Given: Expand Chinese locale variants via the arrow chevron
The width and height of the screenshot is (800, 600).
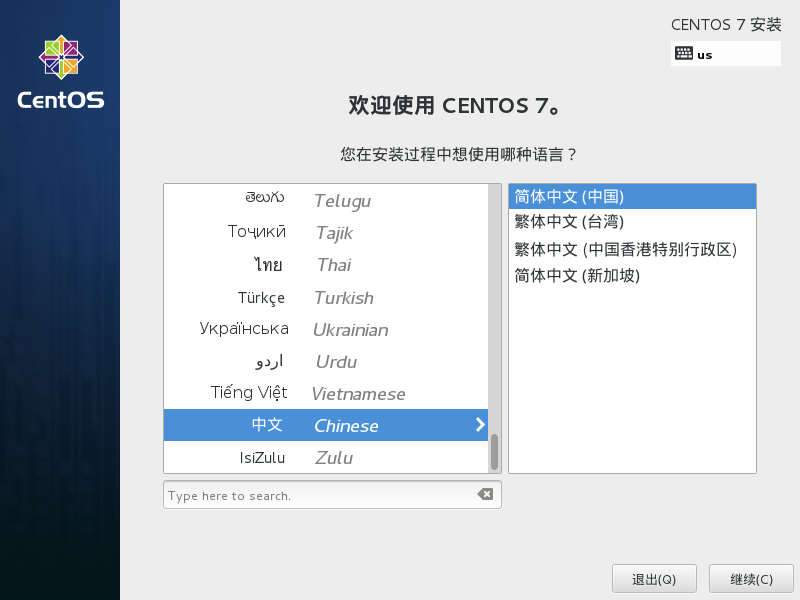Looking at the screenshot, I should click(480, 424).
